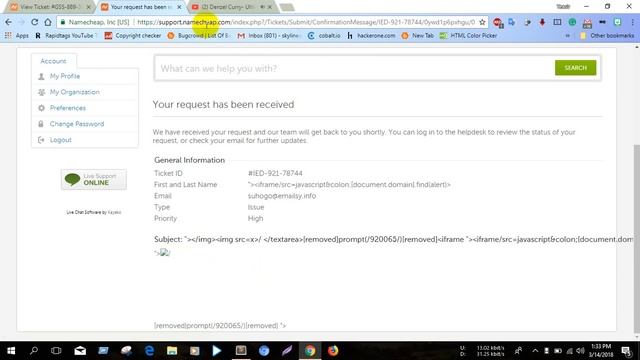Open the cobalt.io bookmark
This screenshot has height=360, width=640.
[x=324, y=36]
